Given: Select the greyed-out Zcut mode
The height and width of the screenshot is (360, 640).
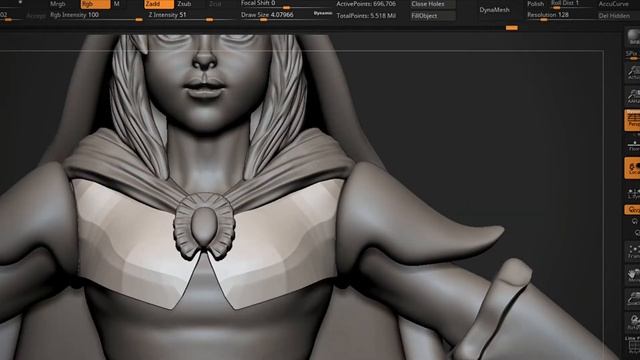Looking at the screenshot, I should [x=215, y=4].
